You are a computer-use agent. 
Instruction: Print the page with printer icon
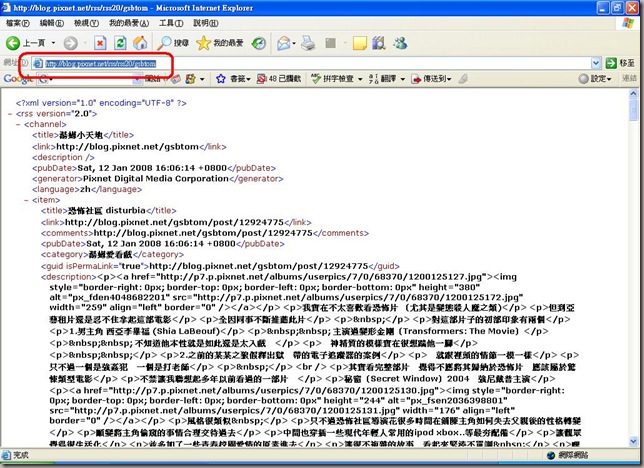point(308,43)
